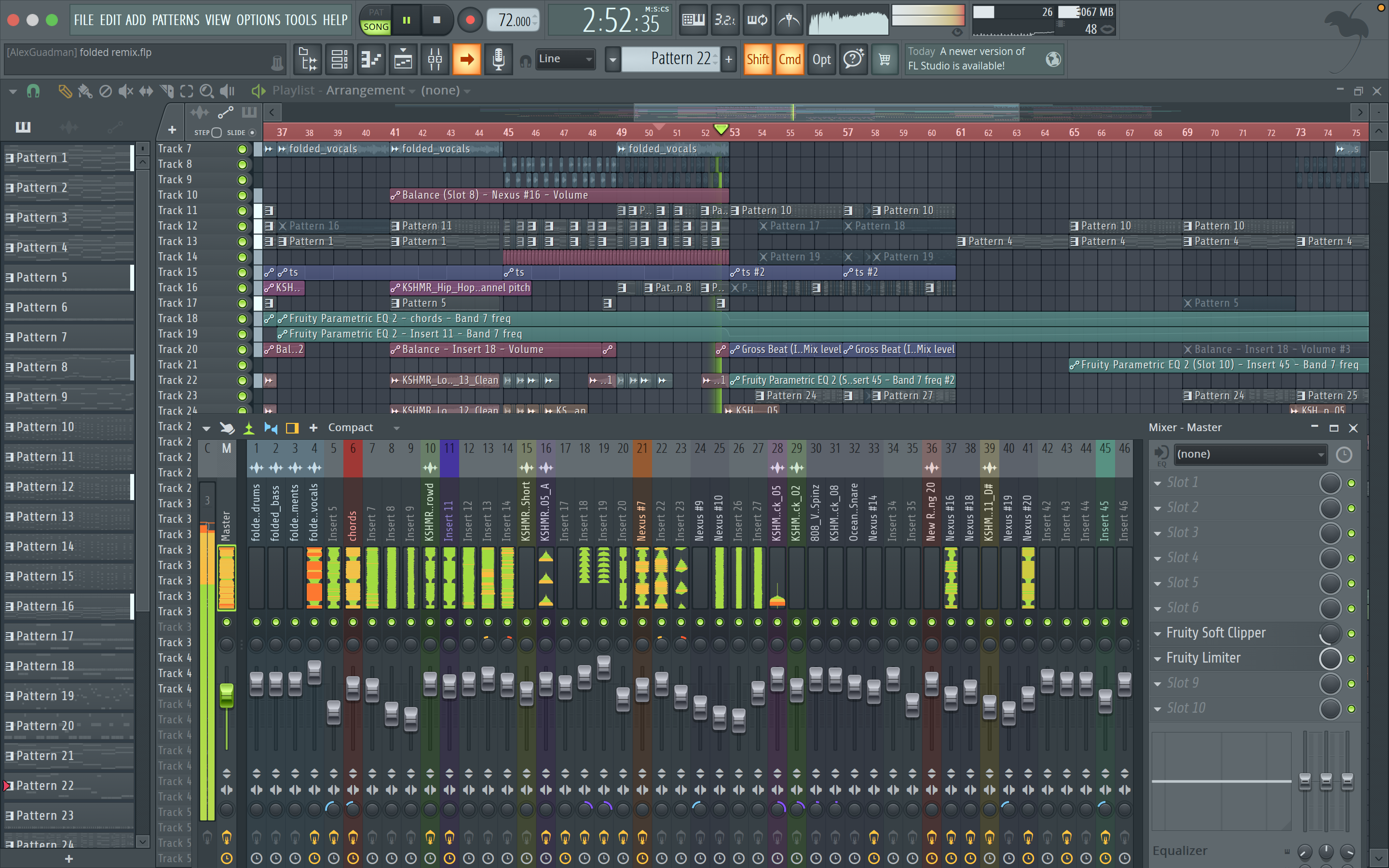Screen dimensions: 1389x868
Task: Toggle playlist magnet snap icon
Action: pyautogui.click(x=33, y=91)
